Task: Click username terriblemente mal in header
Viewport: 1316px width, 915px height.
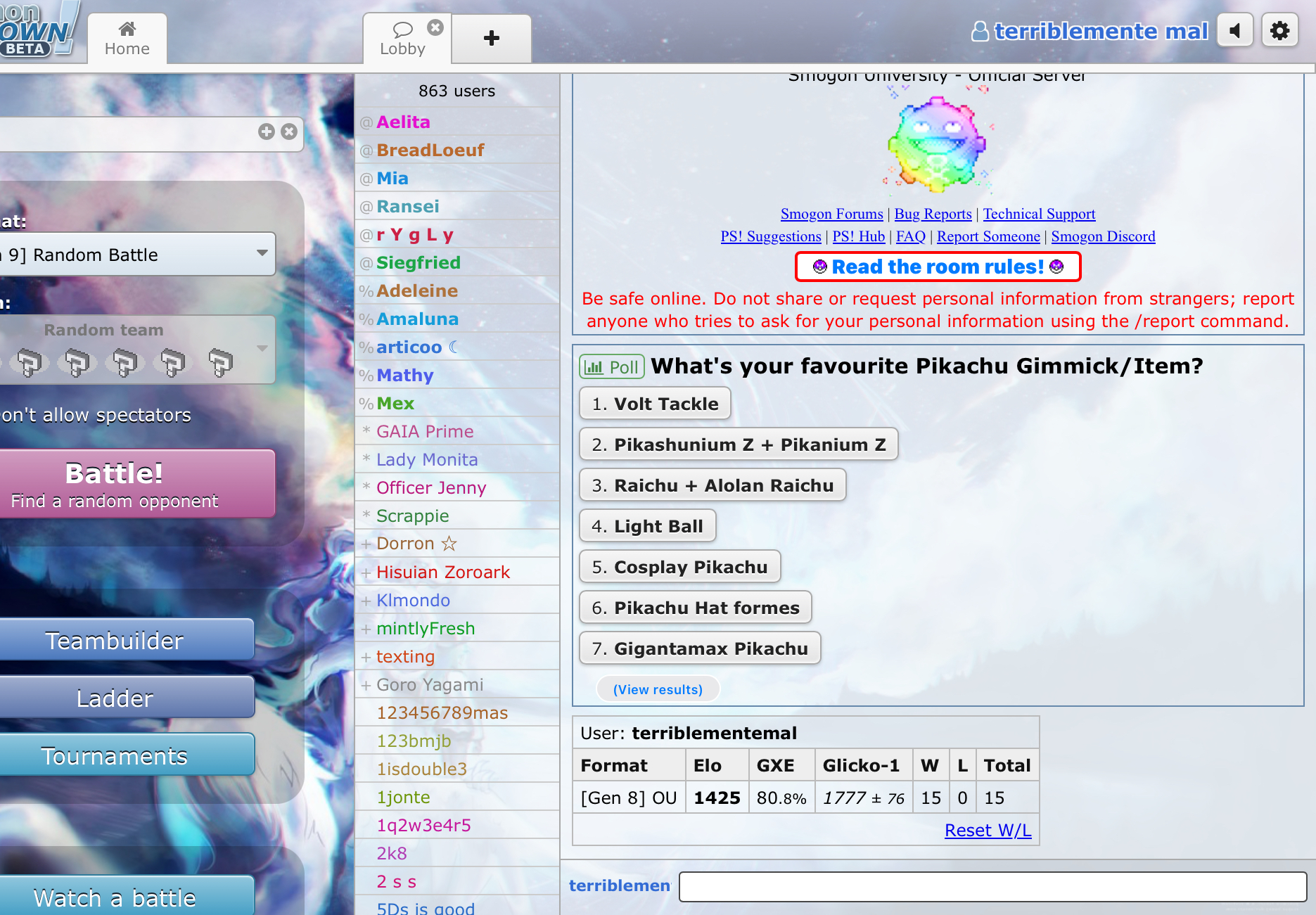Action: pos(1101,31)
